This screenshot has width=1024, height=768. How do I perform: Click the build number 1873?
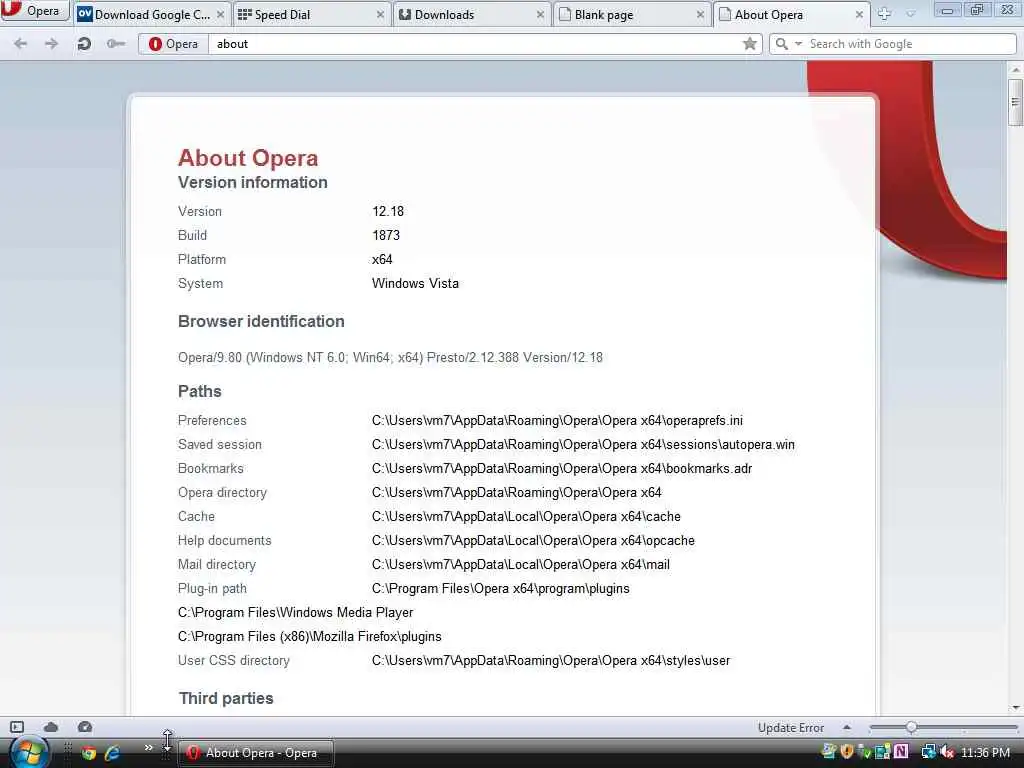click(x=386, y=235)
